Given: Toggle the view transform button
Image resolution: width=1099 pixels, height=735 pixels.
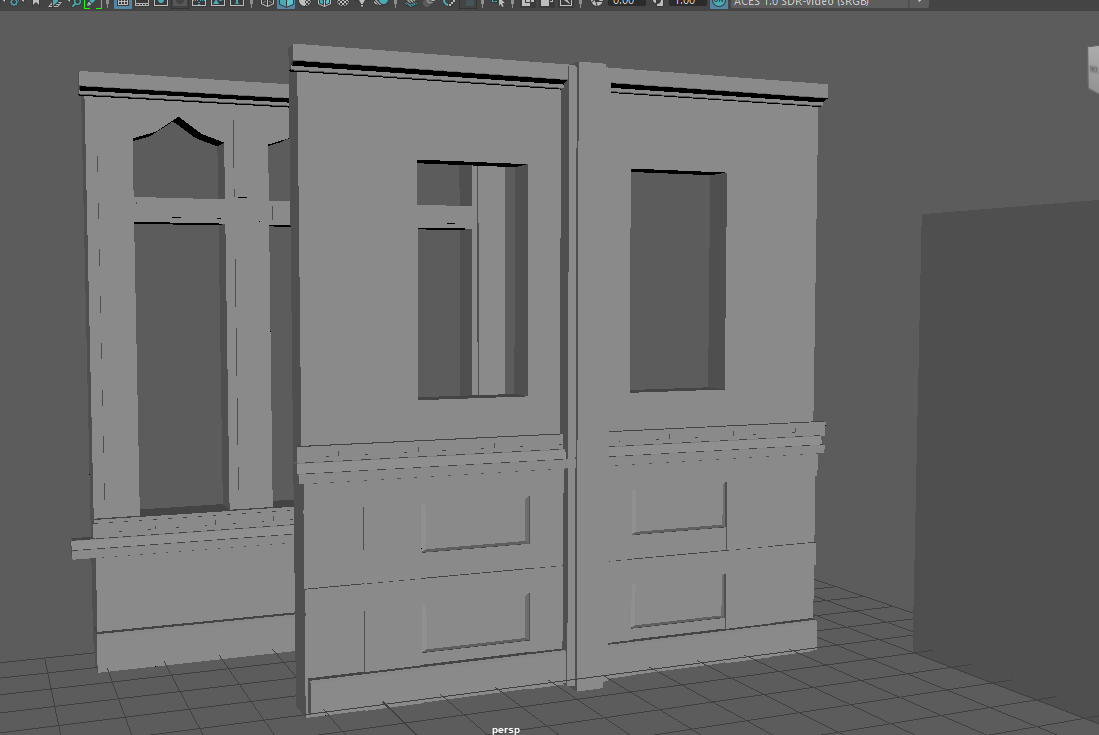Looking at the screenshot, I should (x=718, y=3).
